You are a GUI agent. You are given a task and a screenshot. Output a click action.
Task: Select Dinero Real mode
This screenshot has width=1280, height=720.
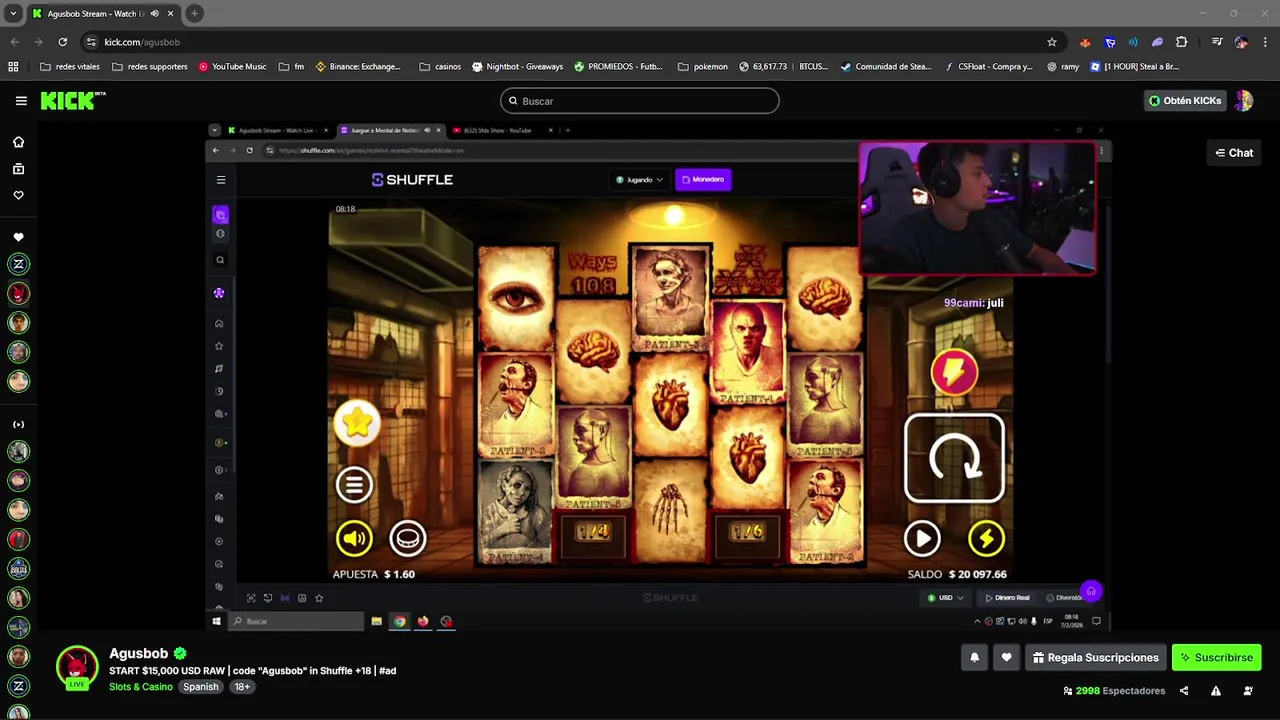pyautogui.click(x=1007, y=598)
